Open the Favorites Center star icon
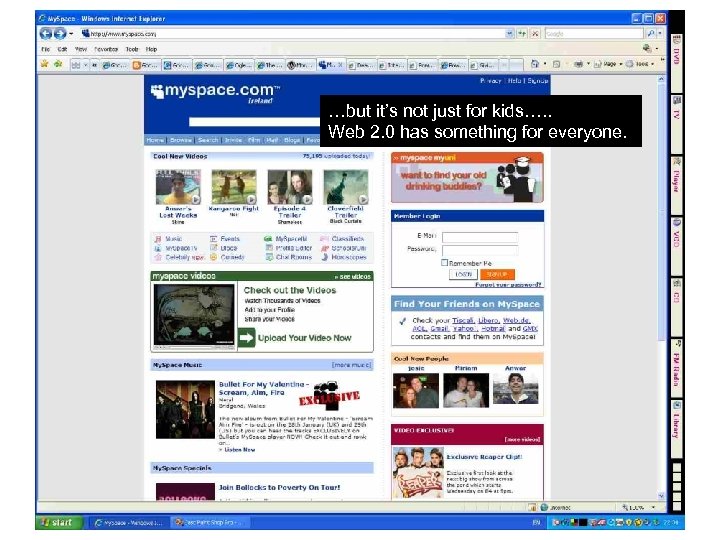Screen dimensions: 720x540 45,64
